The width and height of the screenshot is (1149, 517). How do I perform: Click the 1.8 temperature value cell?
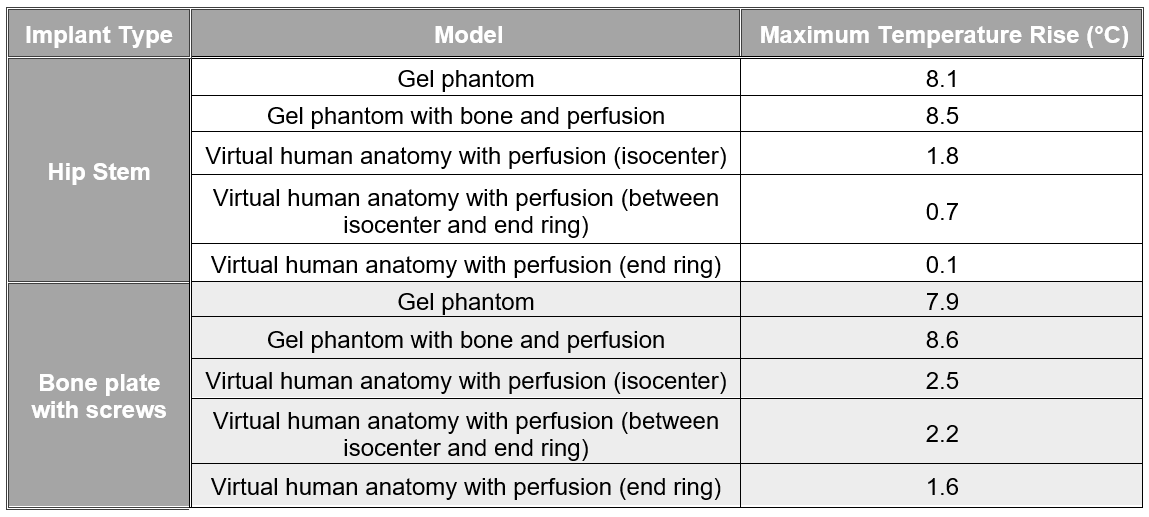[x=942, y=156]
